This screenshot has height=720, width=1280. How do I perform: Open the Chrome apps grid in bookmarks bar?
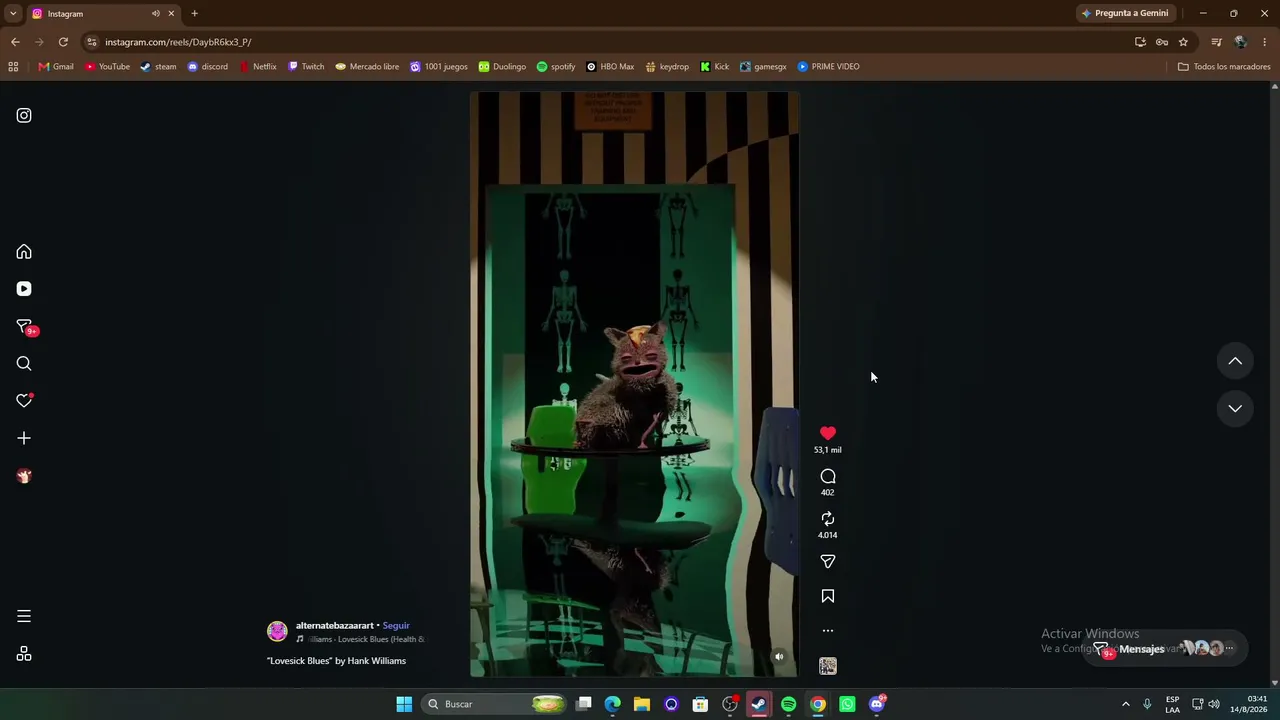coord(13,67)
